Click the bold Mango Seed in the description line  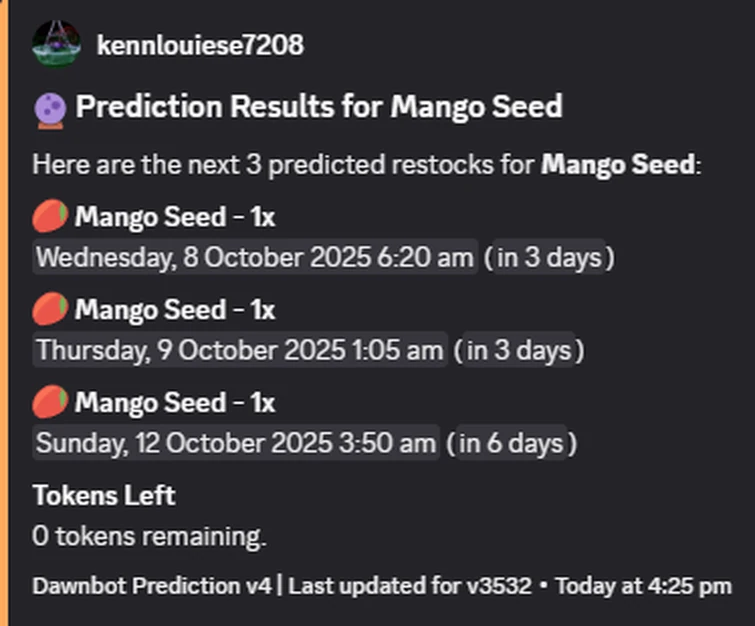point(617,164)
